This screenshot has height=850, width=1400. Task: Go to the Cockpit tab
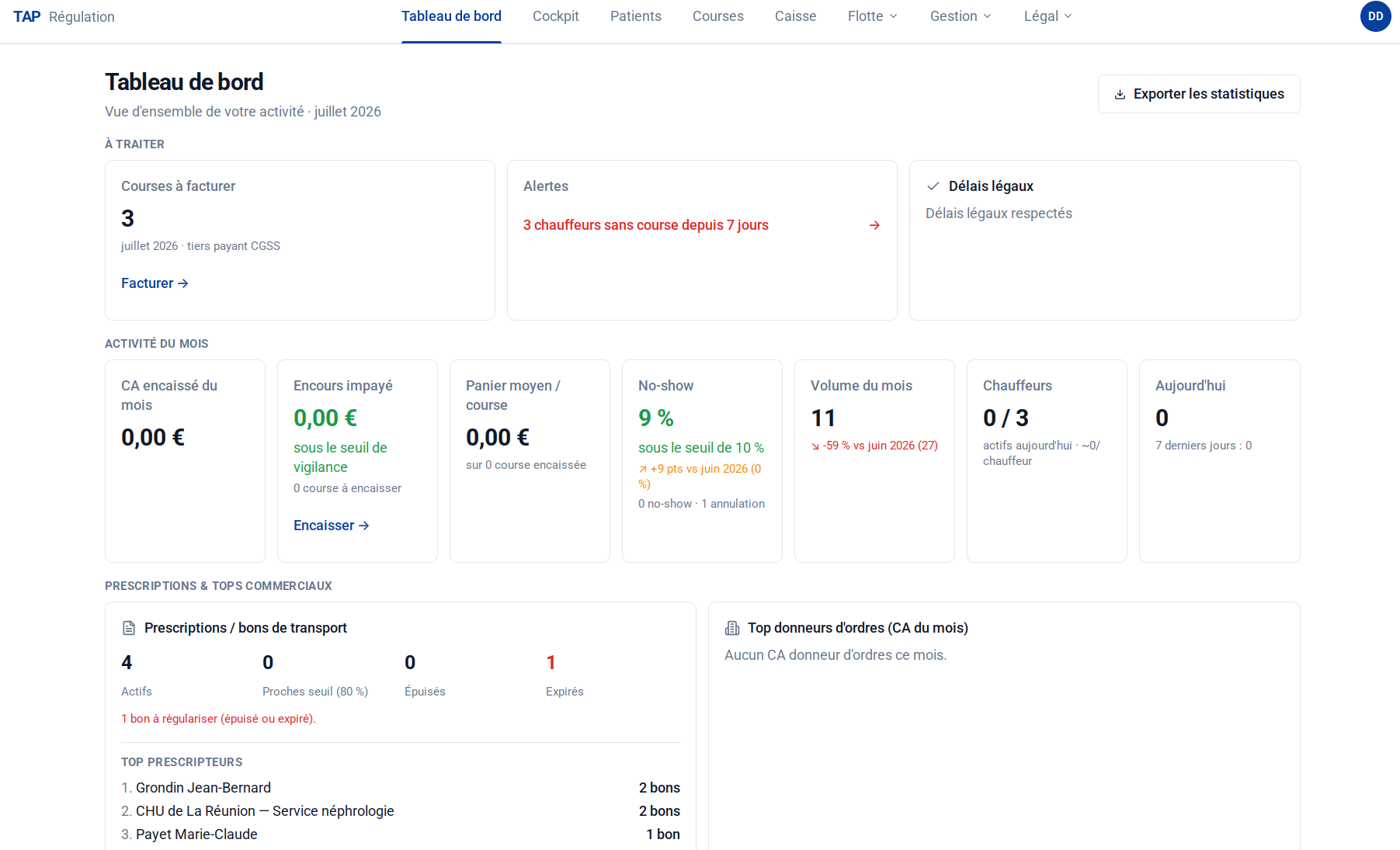click(x=556, y=16)
